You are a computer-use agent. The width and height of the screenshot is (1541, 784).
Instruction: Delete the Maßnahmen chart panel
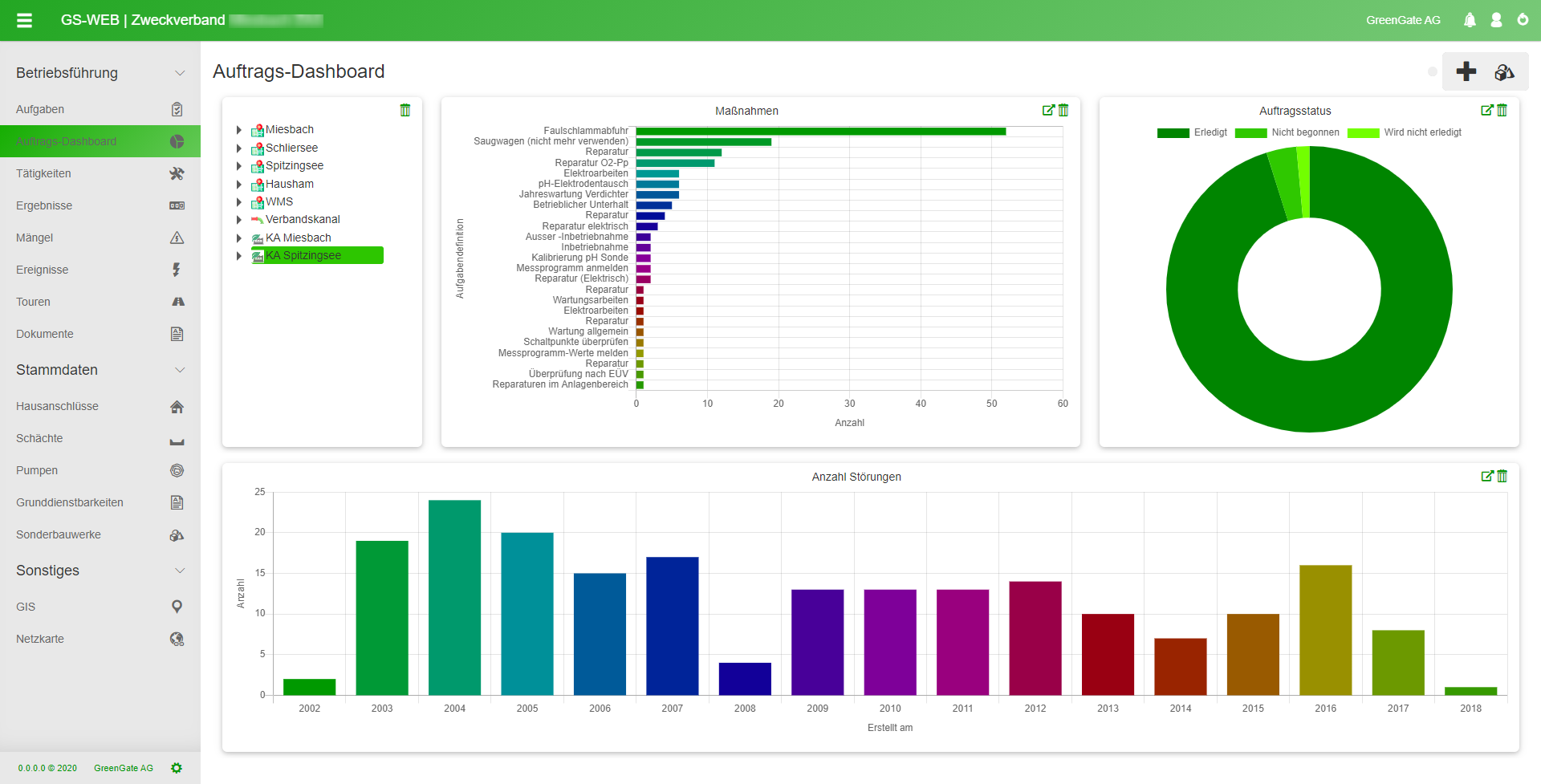click(x=1063, y=111)
